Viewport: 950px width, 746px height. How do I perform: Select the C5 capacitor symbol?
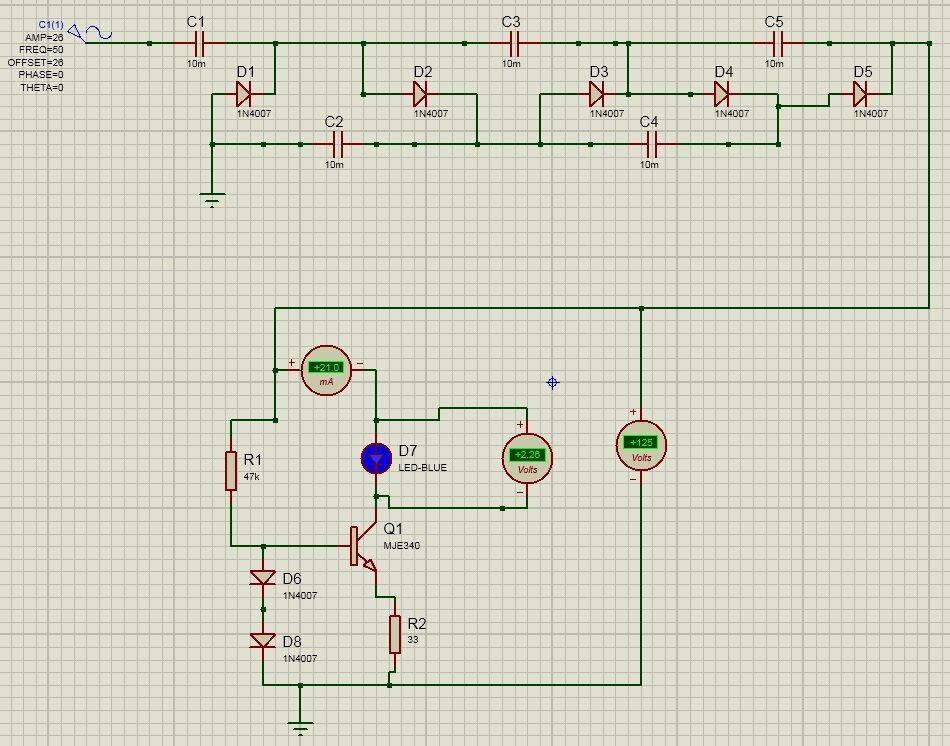click(778, 43)
